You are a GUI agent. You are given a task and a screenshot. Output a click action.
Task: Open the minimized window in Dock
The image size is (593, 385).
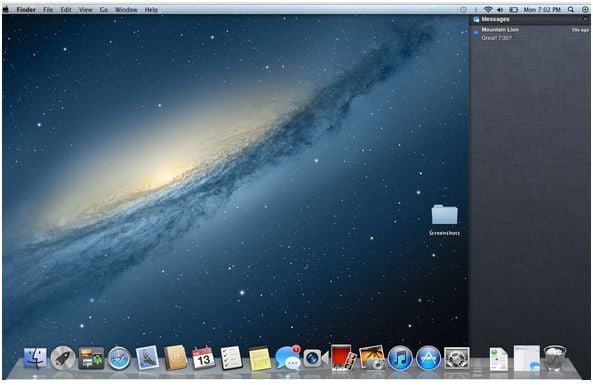coord(527,358)
